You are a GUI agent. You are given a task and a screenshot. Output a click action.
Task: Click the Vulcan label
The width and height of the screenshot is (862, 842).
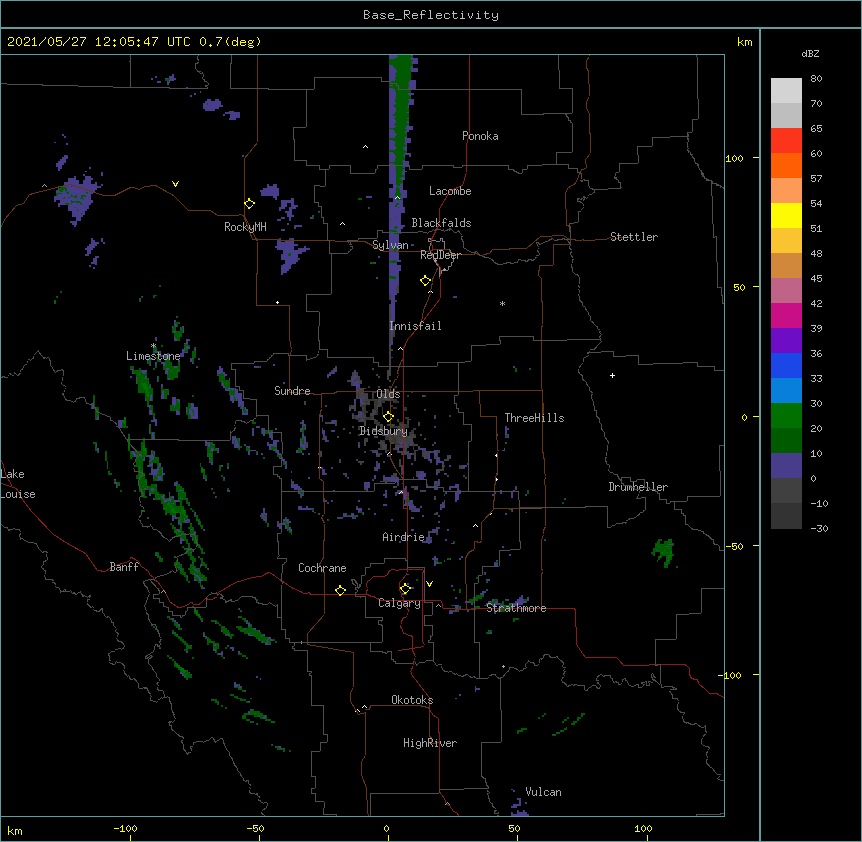(543, 792)
